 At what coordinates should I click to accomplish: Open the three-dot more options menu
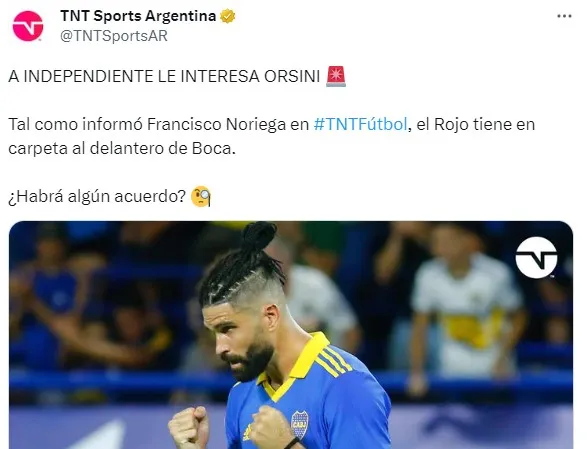564,16
